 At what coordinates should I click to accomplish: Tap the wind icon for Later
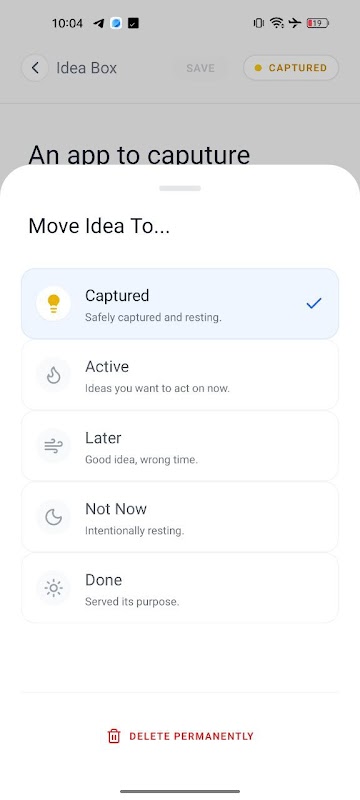pos(54,446)
